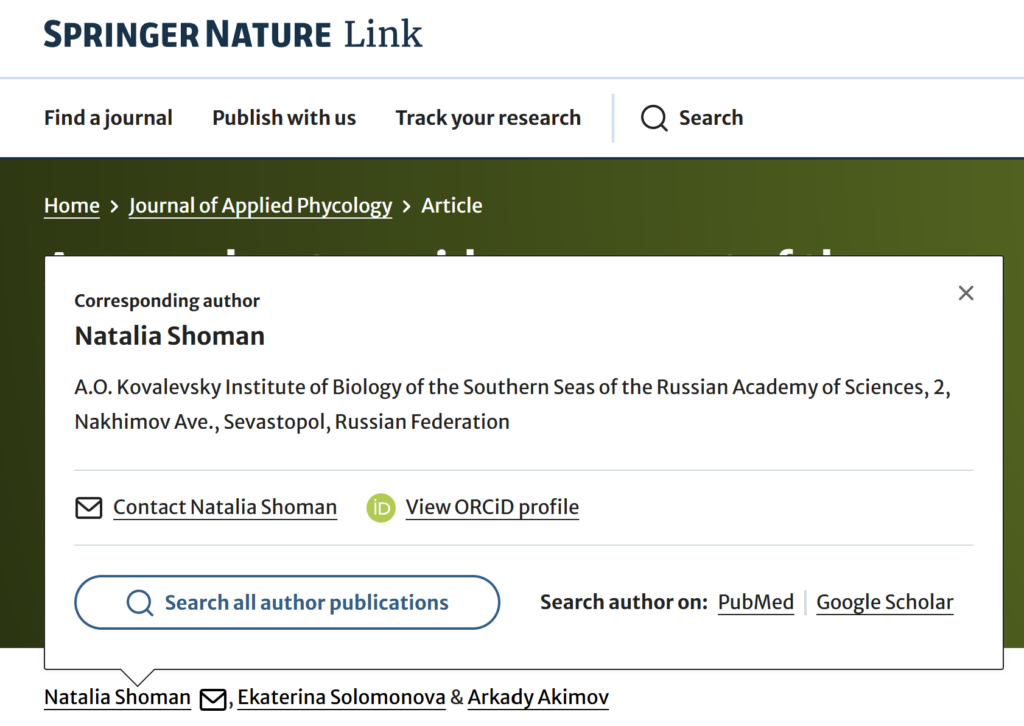1024x726 pixels.
Task: Go to Home breadcrumb link
Action: click(72, 206)
